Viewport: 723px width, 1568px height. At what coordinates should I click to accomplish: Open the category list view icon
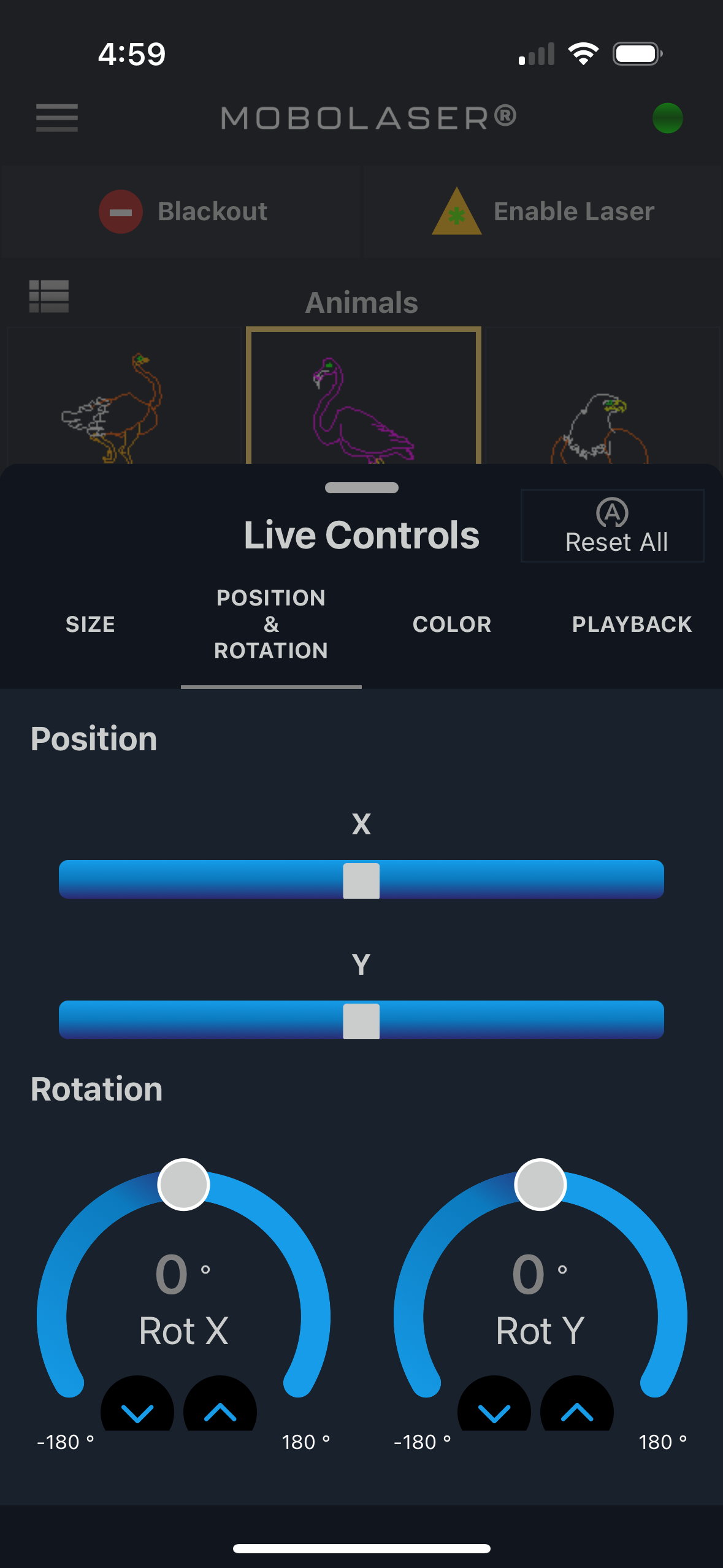click(x=49, y=297)
